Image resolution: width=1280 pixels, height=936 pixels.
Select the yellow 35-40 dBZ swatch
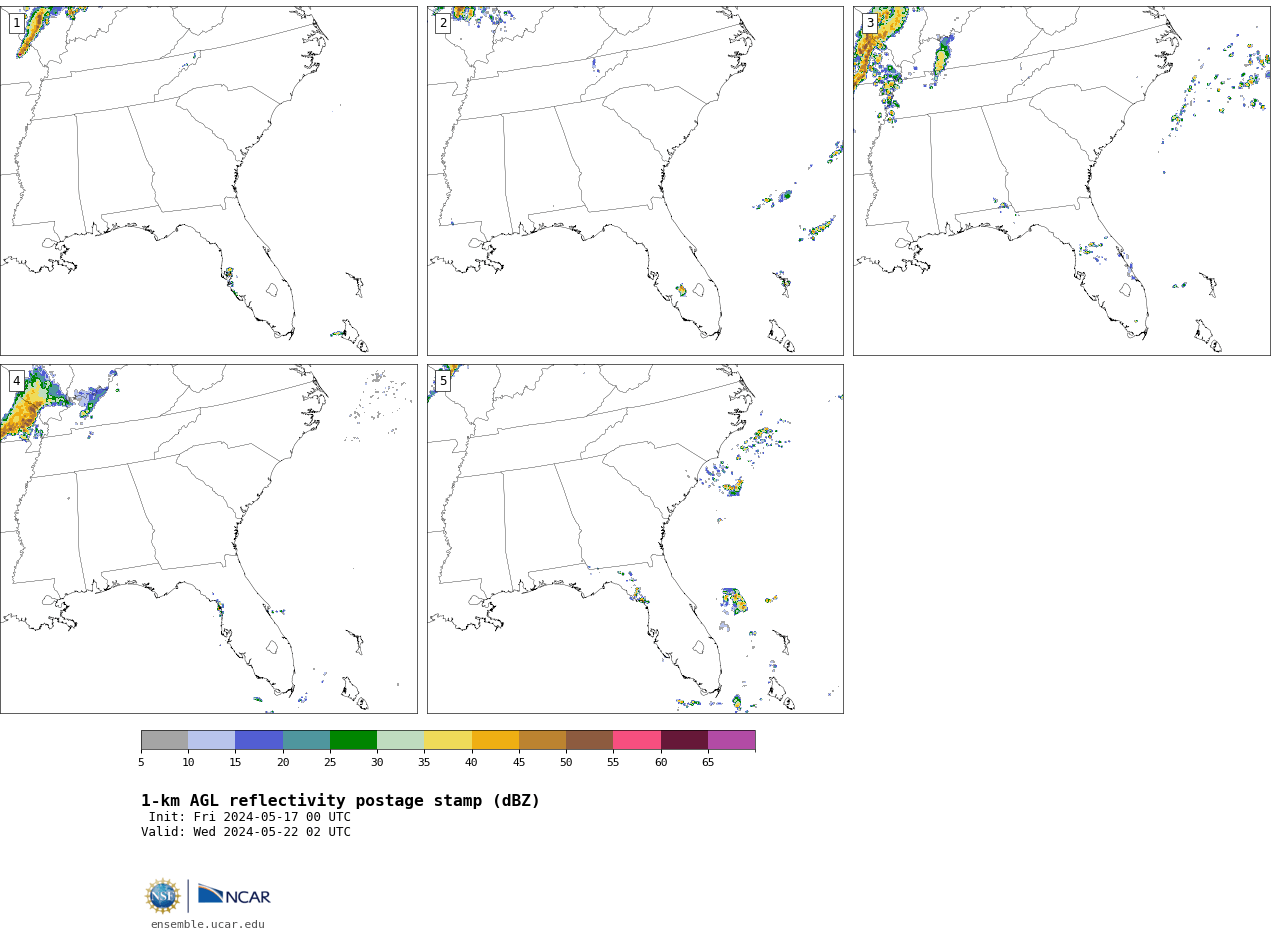(448, 740)
